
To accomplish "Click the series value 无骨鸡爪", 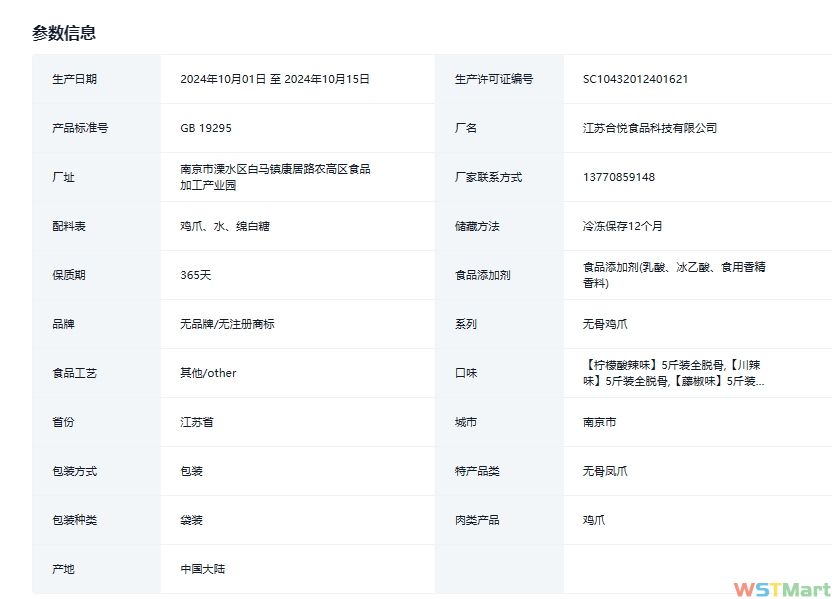I will click(x=605, y=324).
